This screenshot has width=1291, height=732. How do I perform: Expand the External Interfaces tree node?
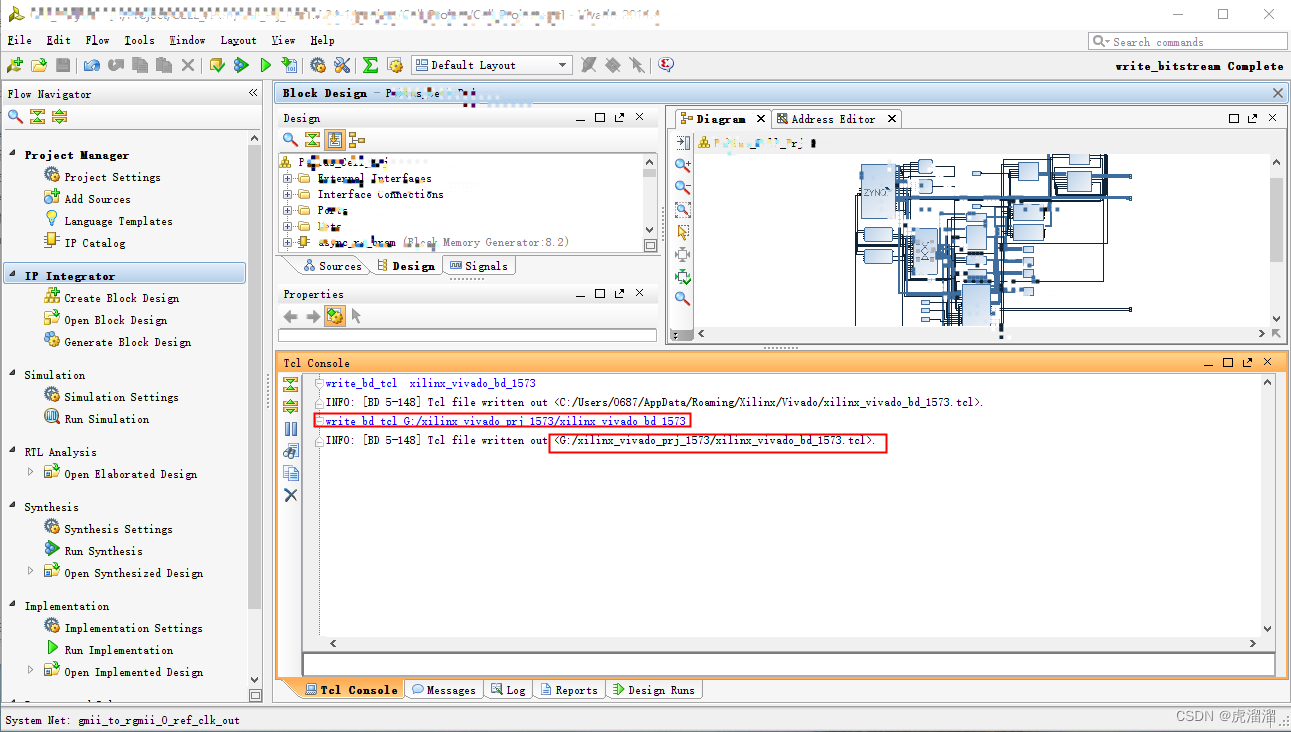(287, 178)
